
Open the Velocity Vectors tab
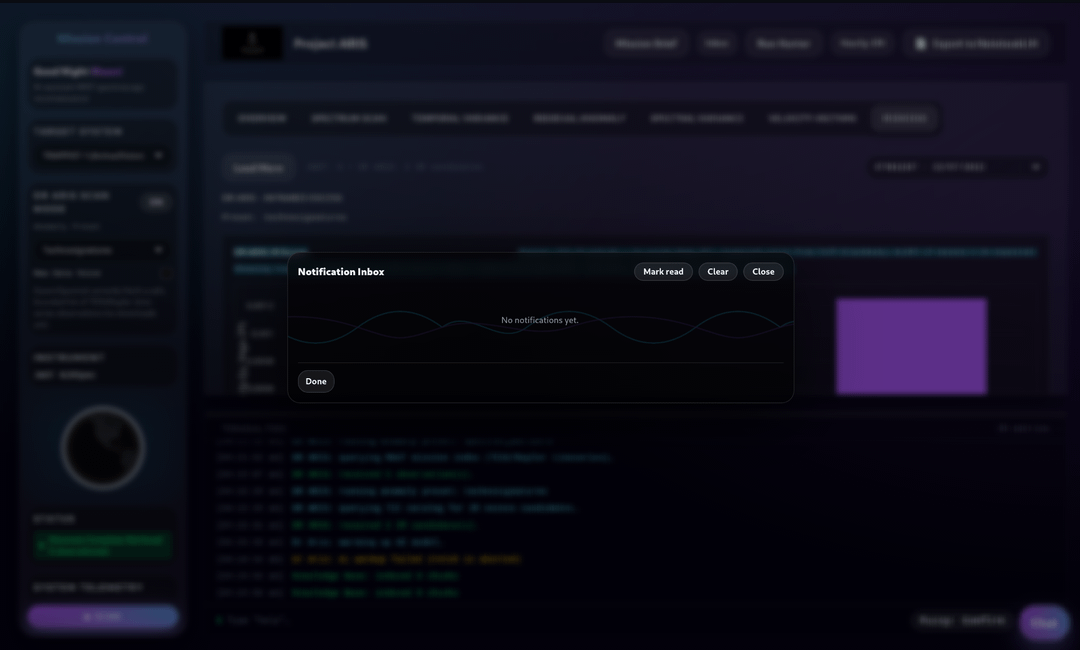click(x=812, y=118)
